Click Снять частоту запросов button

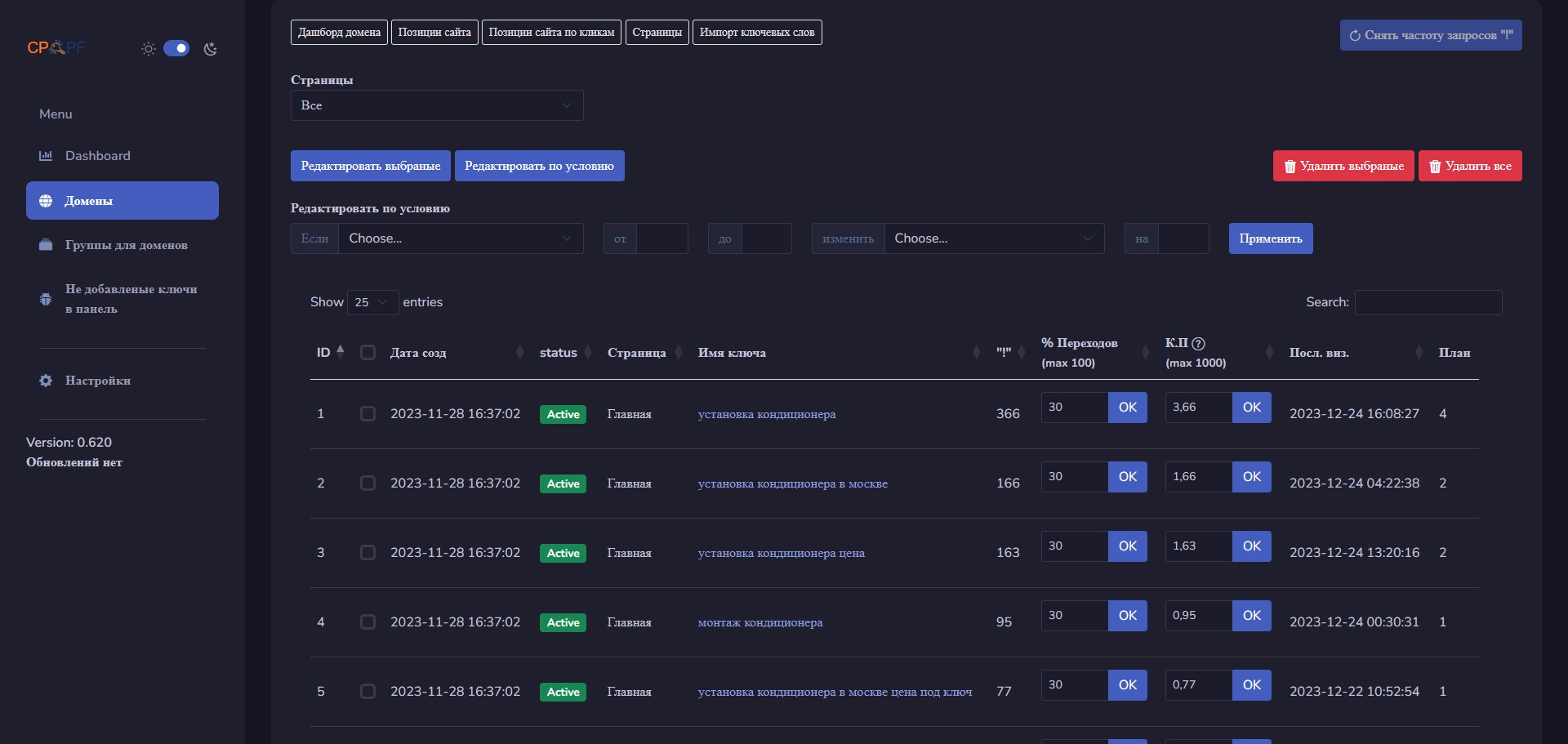pyautogui.click(x=1431, y=35)
